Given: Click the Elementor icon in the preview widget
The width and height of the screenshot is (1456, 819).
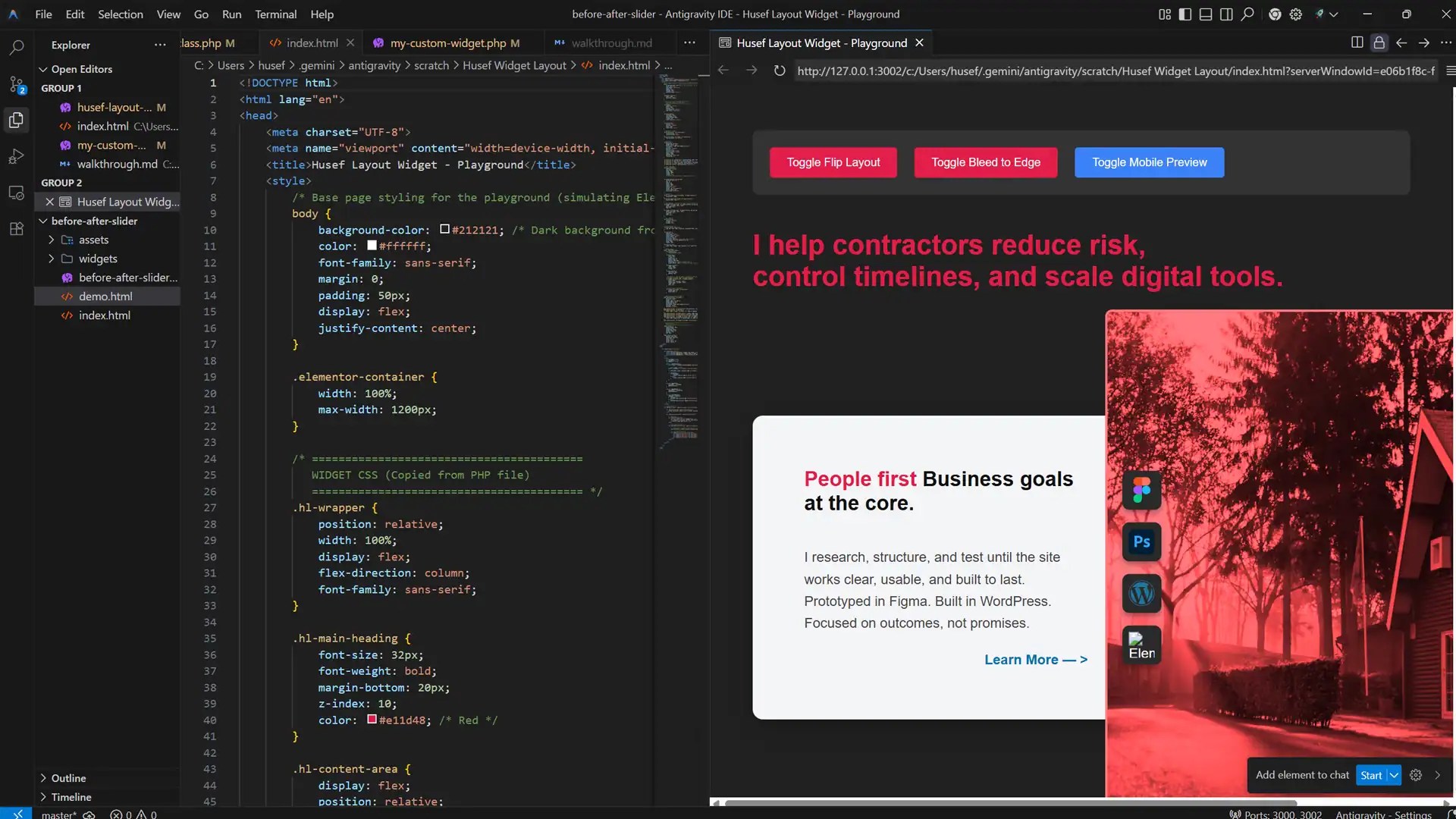Looking at the screenshot, I should (x=1141, y=645).
